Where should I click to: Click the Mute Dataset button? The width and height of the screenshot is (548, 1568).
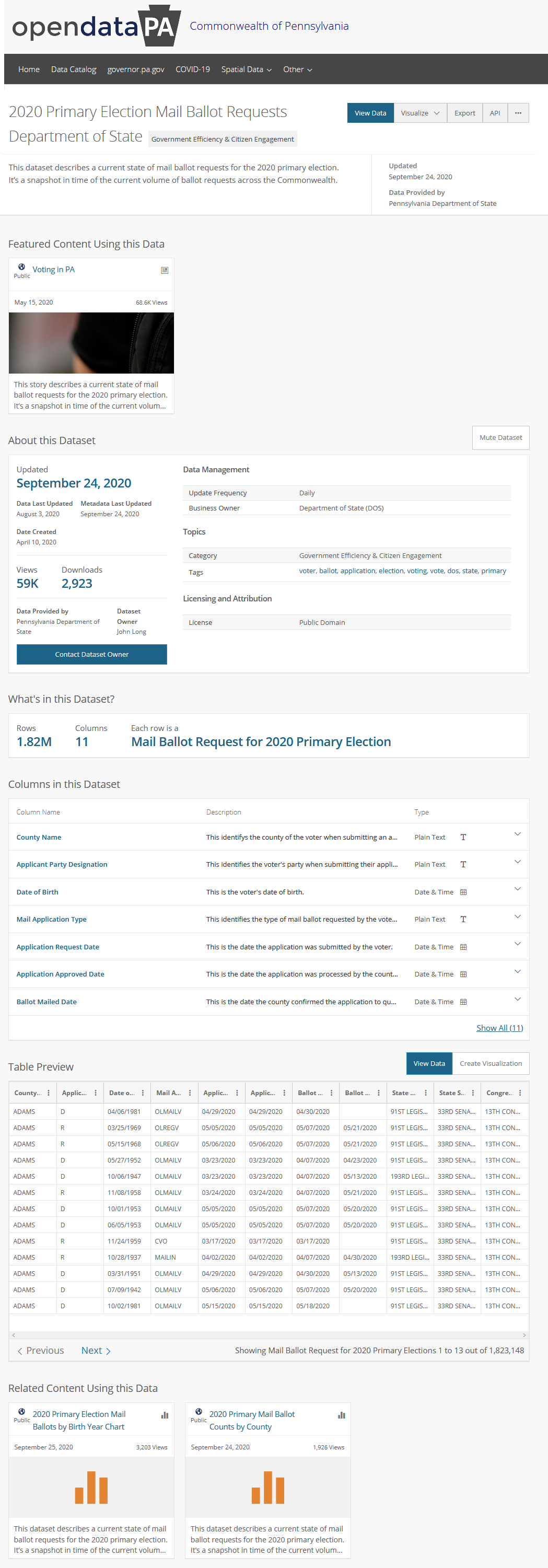[x=500, y=438]
